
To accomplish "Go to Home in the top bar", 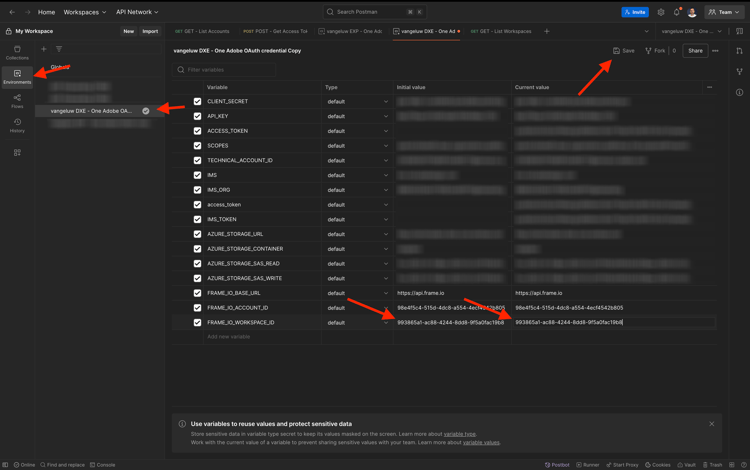I will 46,12.
